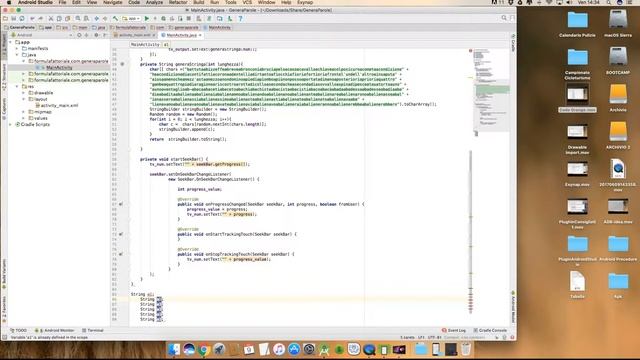
Task: Click the Cut scissors icon in toolbar
Action: click(x=51, y=18)
